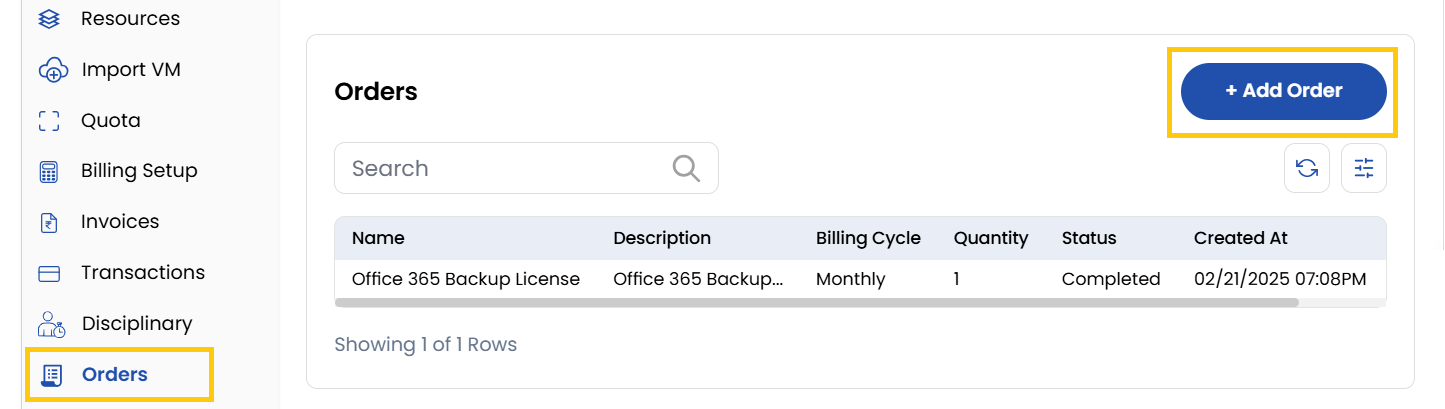Click the horizontal table scrollbar

816,302
